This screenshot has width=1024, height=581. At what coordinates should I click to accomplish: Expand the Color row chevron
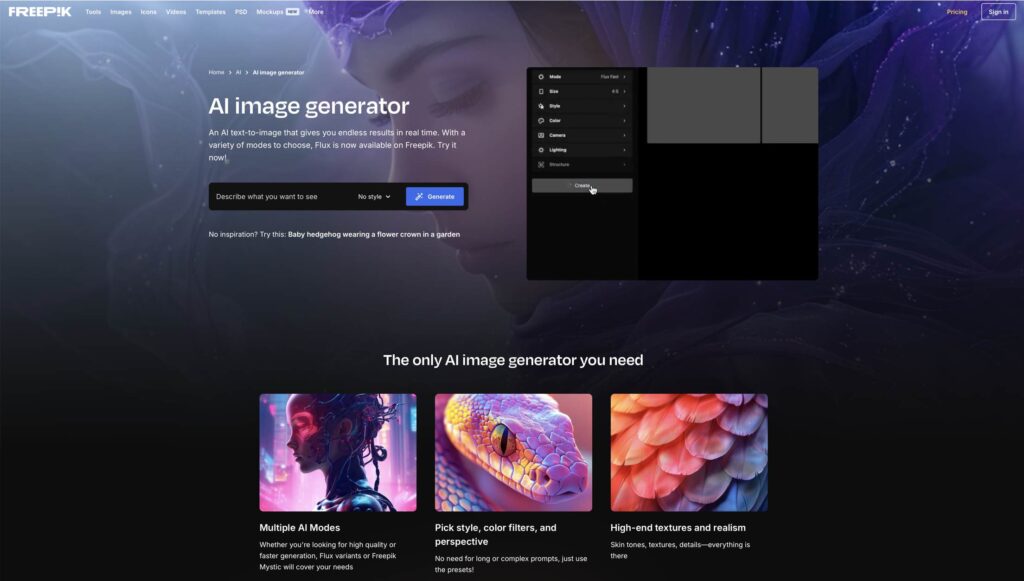624,121
